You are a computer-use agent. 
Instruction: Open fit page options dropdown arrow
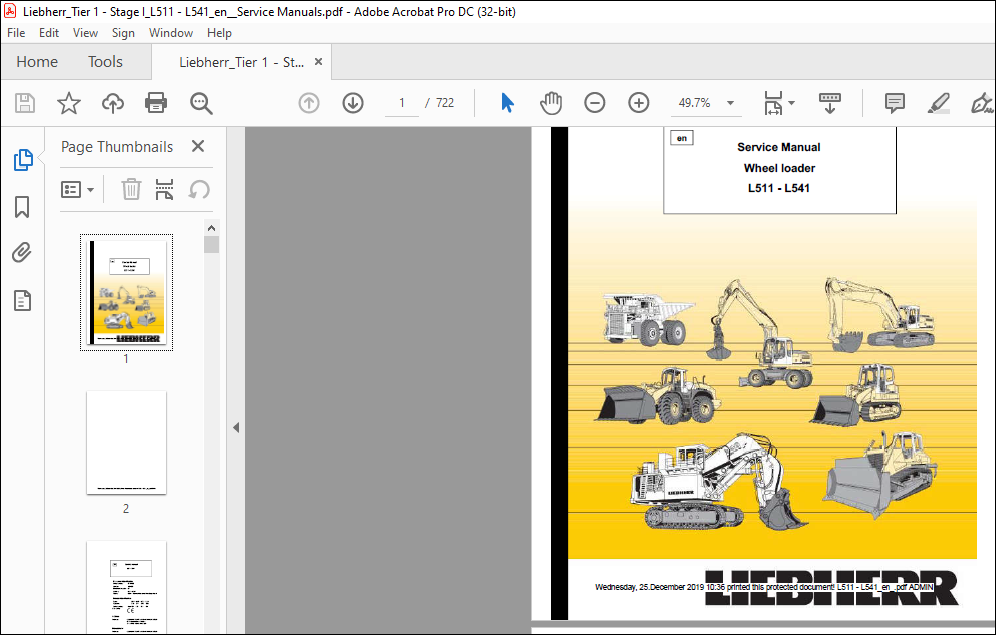[x=791, y=103]
